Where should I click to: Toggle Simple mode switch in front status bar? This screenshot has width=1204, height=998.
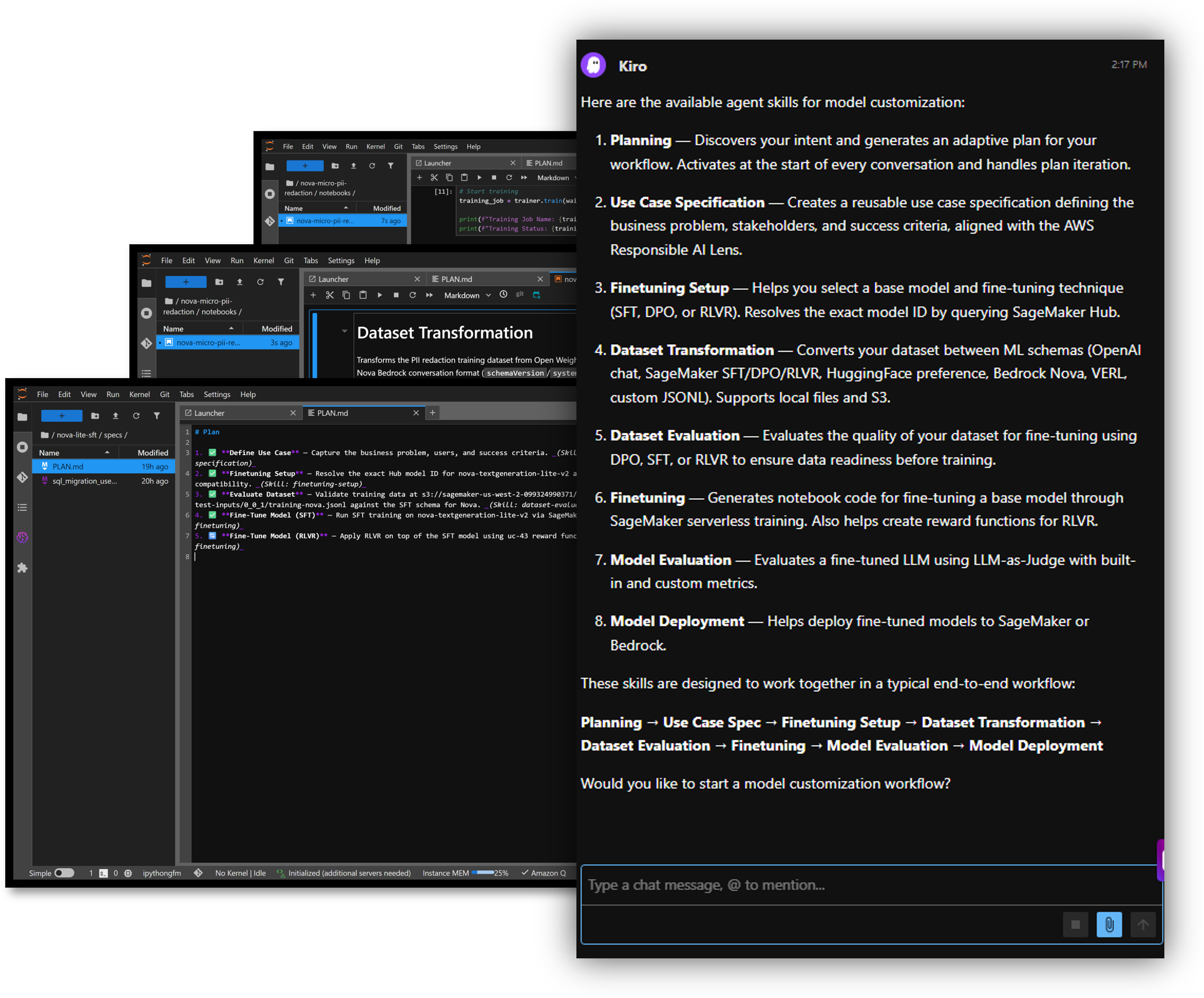pos(64,873)
